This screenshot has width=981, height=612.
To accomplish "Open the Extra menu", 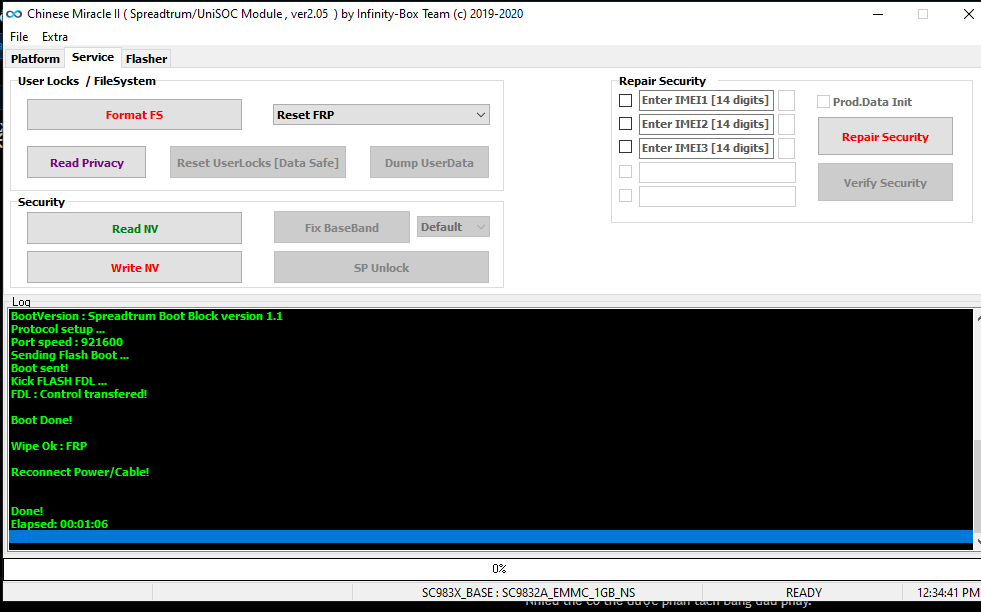I will click(54, 37).
